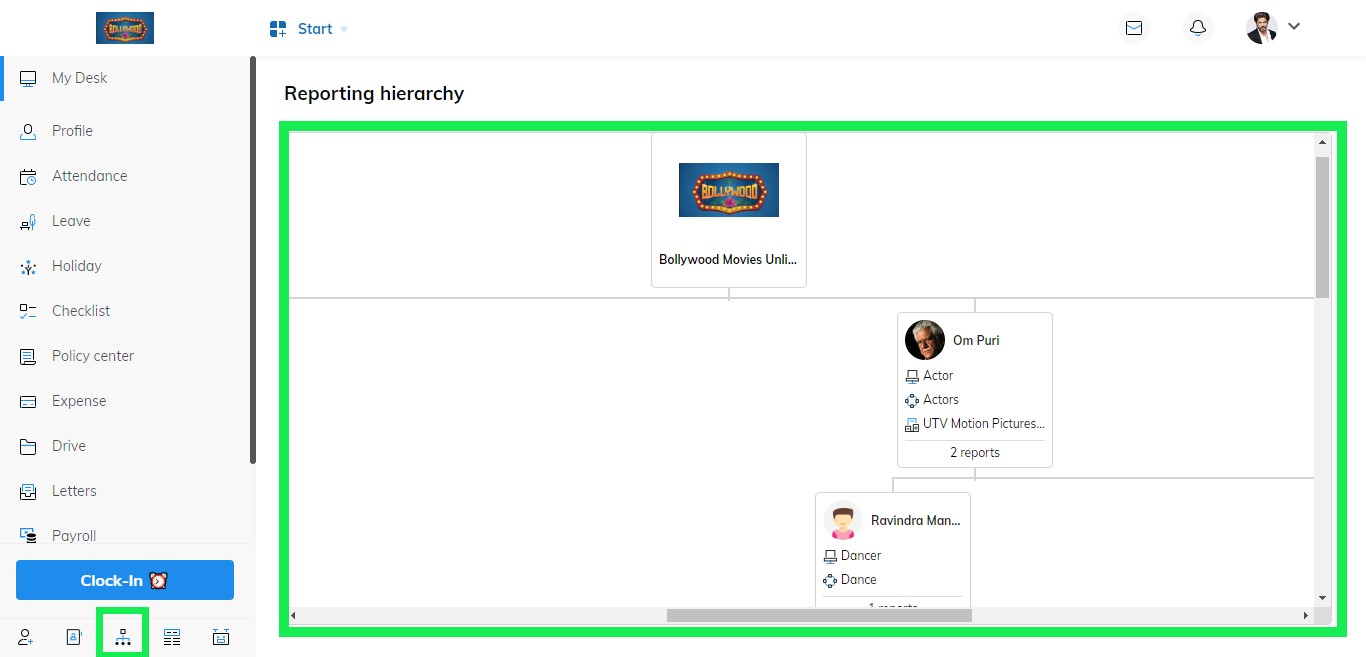Click the Holiday icon
1366x657 pixels.
[x=28, y=266]
